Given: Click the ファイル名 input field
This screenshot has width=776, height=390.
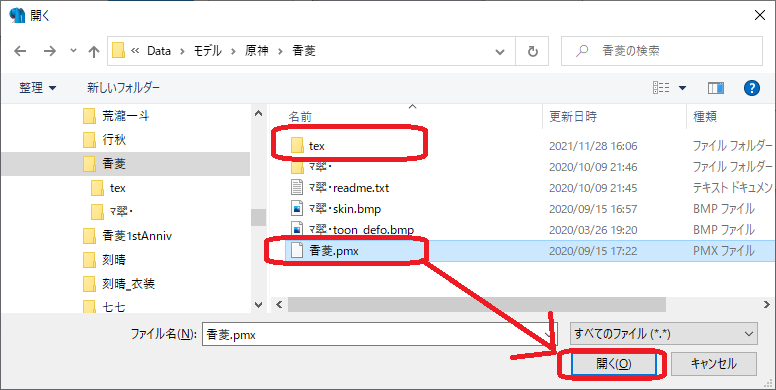Looking at the screenshot, I should pos(380,334).
